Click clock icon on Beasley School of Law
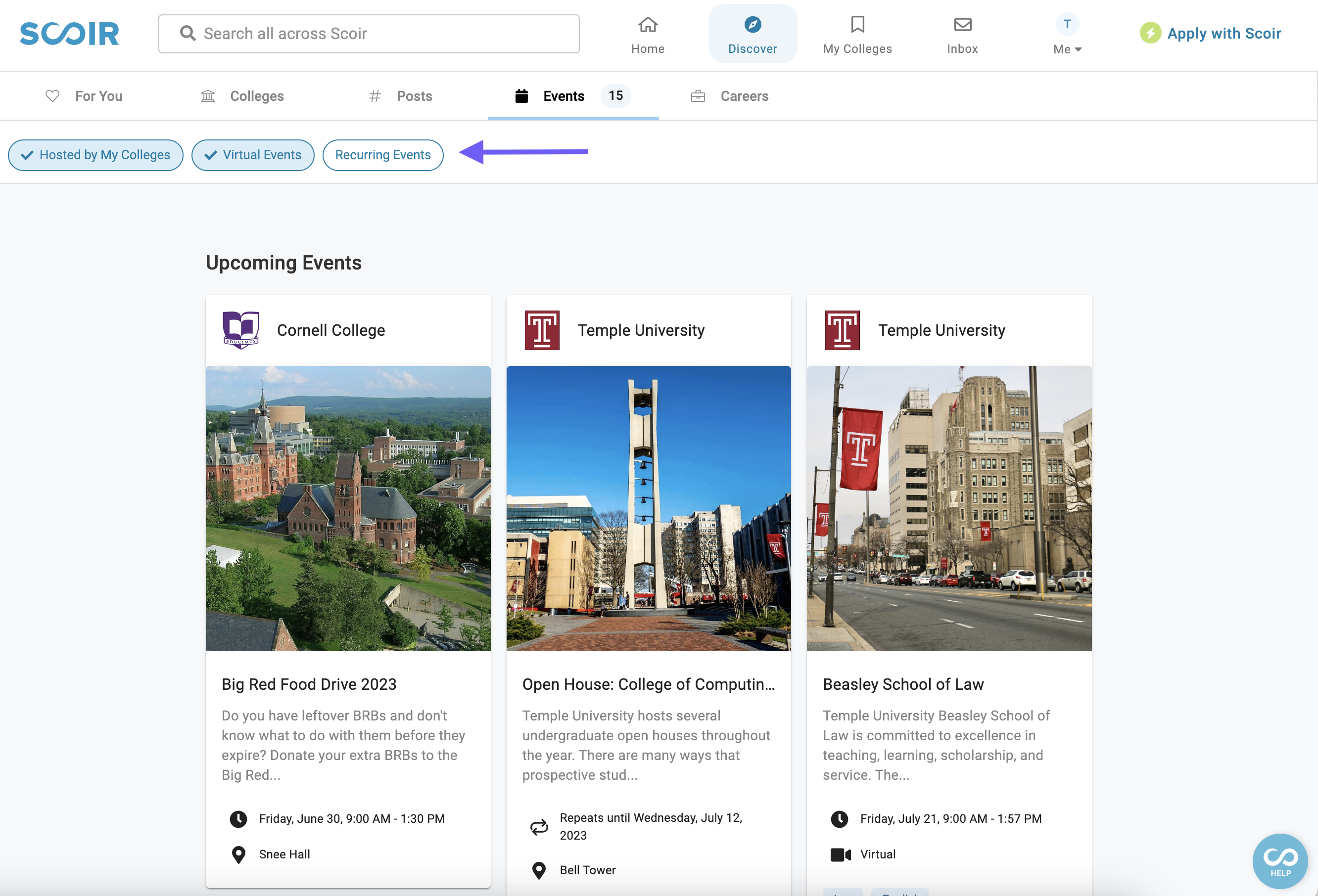This screenshot has height=896, width=1318. [840, 818]
